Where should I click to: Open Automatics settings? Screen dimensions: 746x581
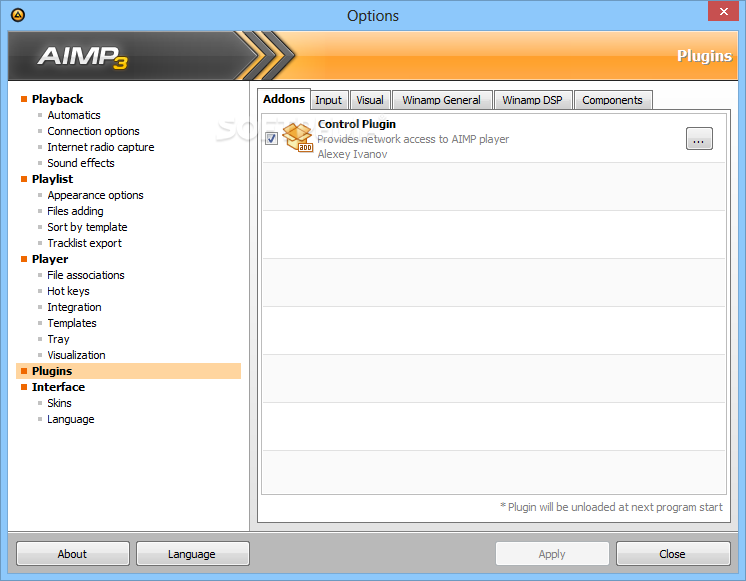tap(74, 115)
